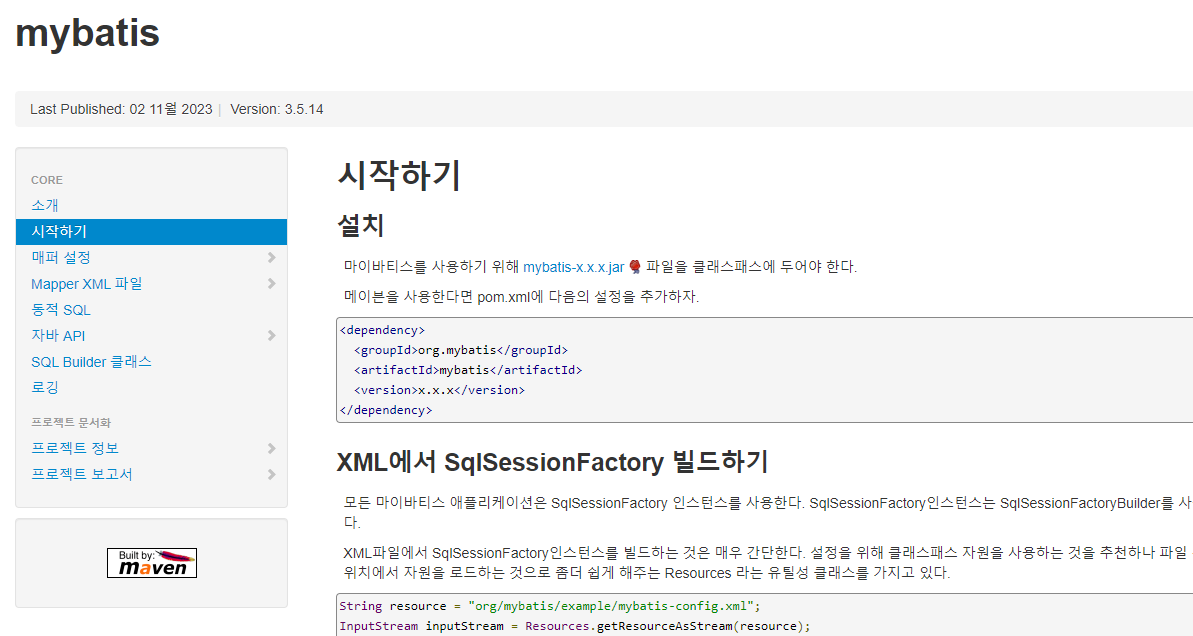The height and width of the screenshot is (636, 1193).
Task: Open the 로깅 sidebar link
Action: click(45, 387)
